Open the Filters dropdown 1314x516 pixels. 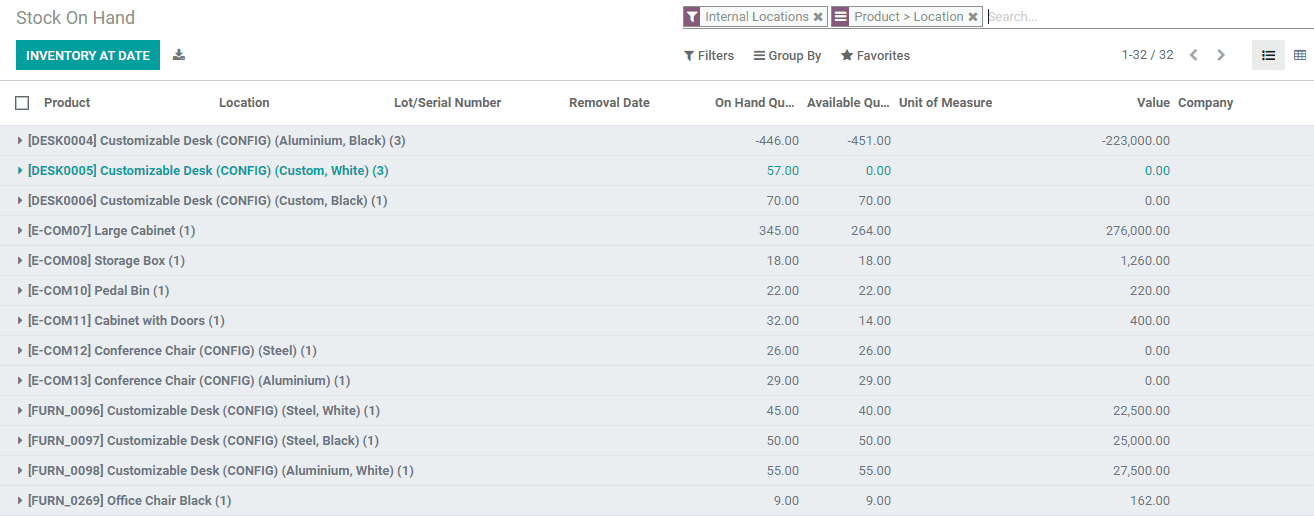click(x=709, y=56)
